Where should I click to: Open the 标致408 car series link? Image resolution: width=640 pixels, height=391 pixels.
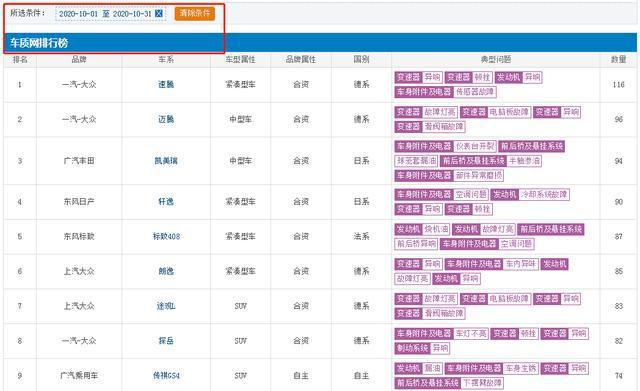(166, 236)
